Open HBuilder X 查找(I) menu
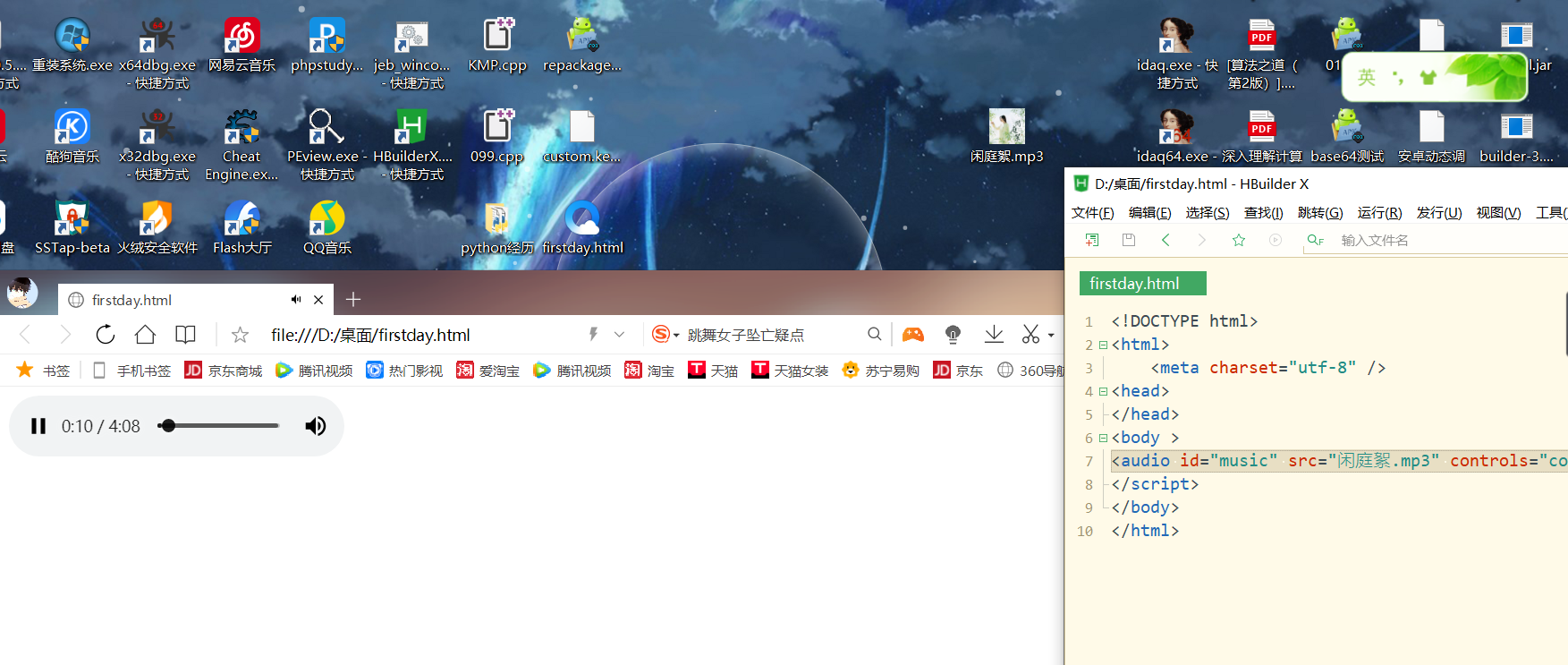 [1264, 212]
